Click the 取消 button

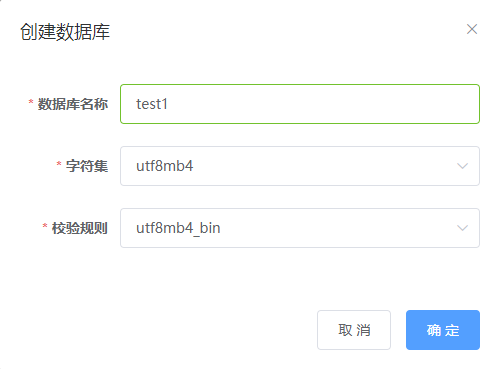tap(354, 330)
